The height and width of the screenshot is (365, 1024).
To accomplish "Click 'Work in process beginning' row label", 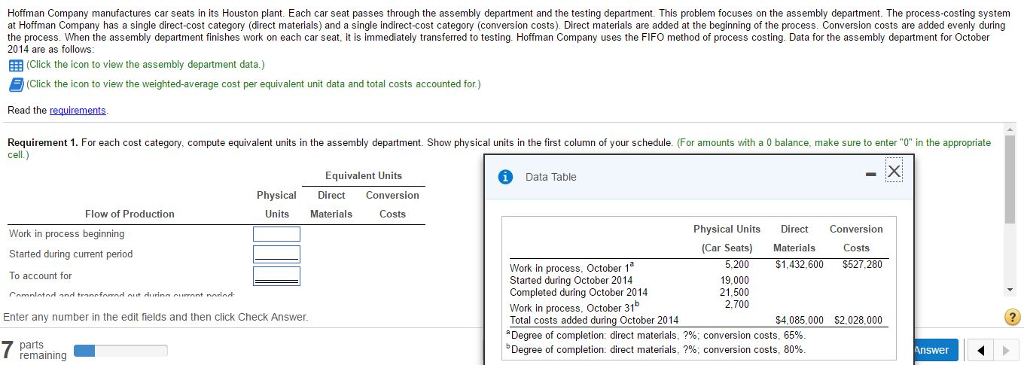I will pyautogui.click(x=67, y=234).
